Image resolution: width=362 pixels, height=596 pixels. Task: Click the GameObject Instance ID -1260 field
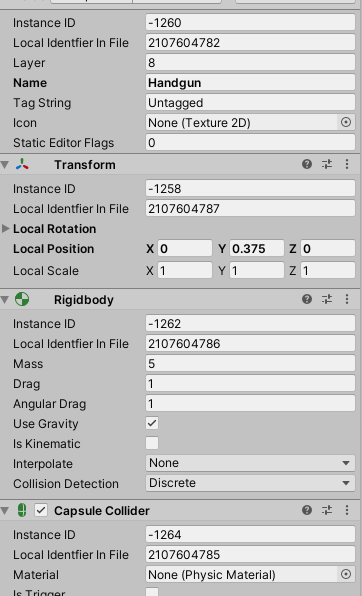[x=250, y=22]
